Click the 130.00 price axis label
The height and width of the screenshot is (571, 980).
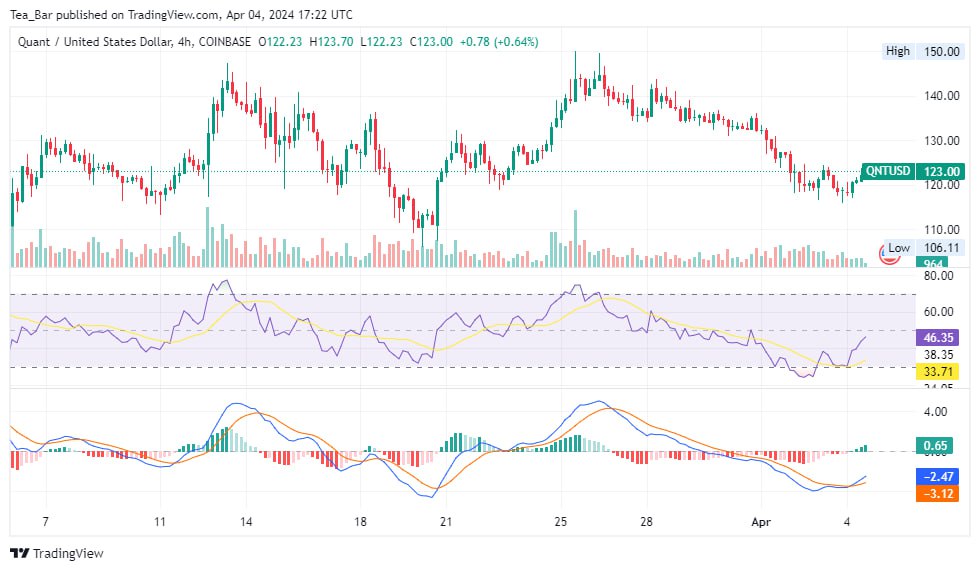pyautogui.click(x=941, y=141)
